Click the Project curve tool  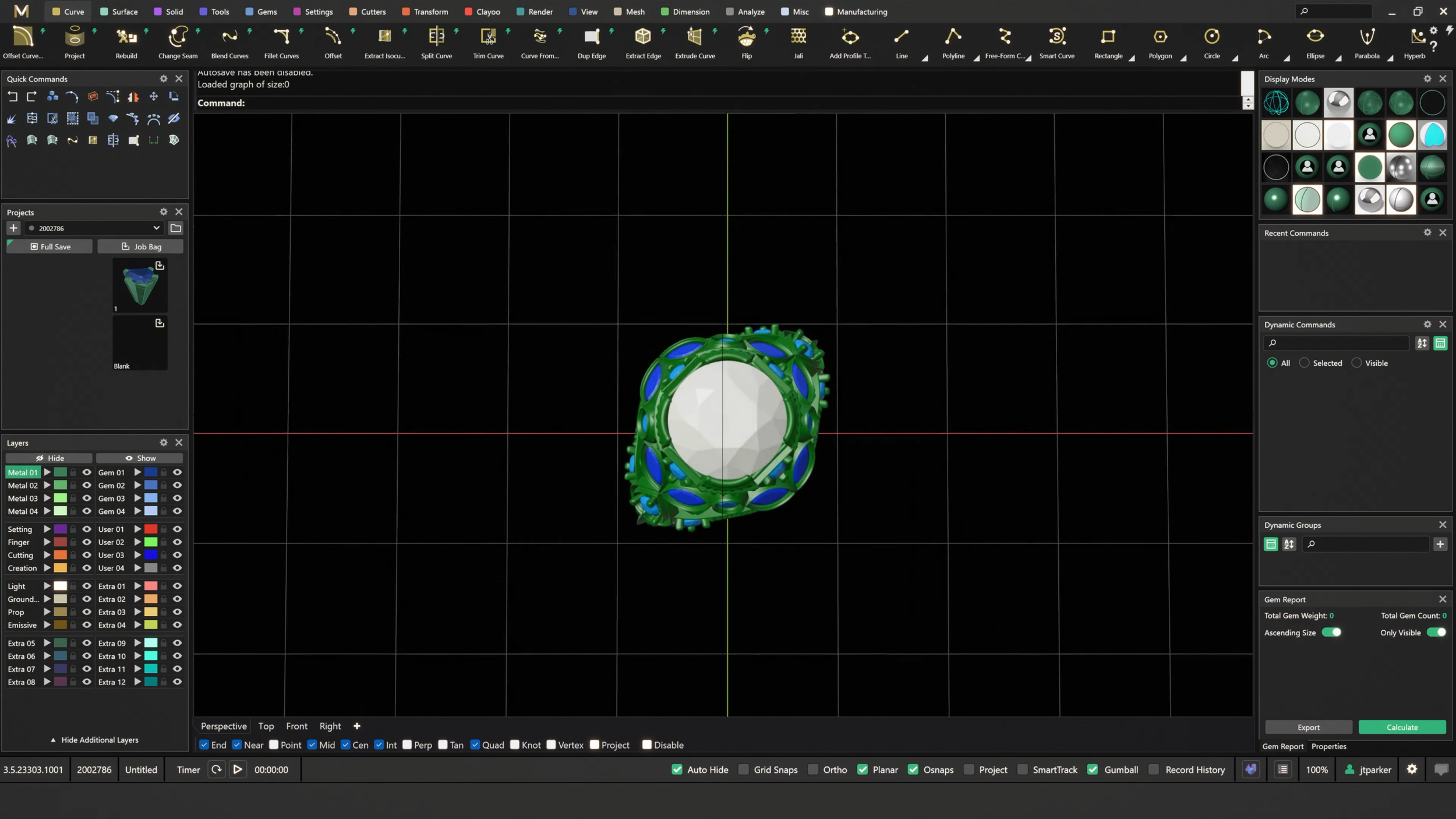tap(75, 42)
